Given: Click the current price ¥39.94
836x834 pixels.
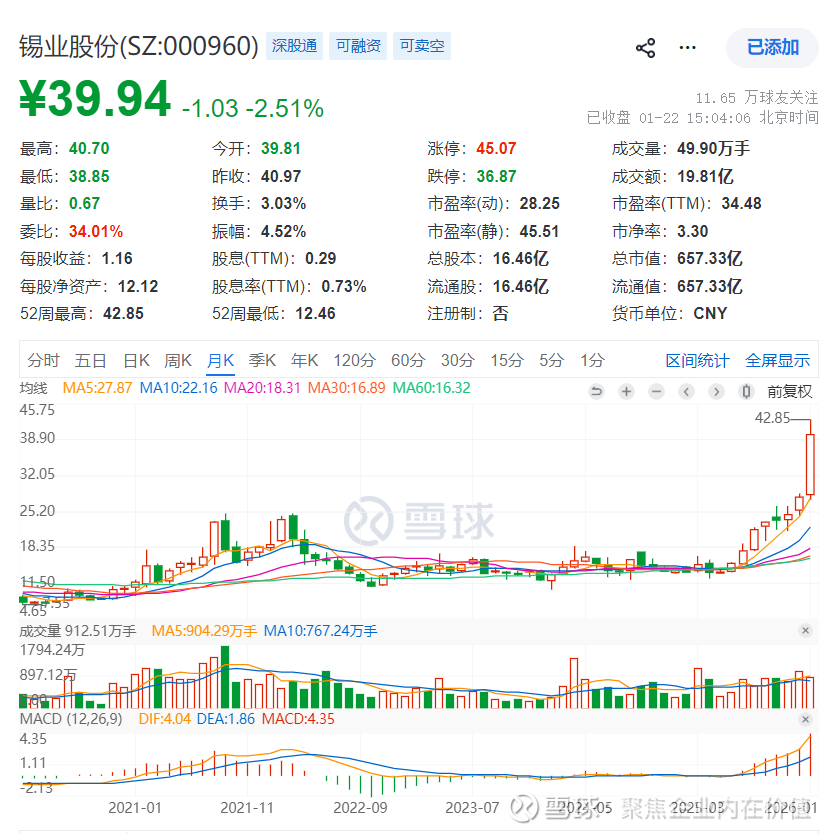Looking at the screenshot, I should [95, 99].
